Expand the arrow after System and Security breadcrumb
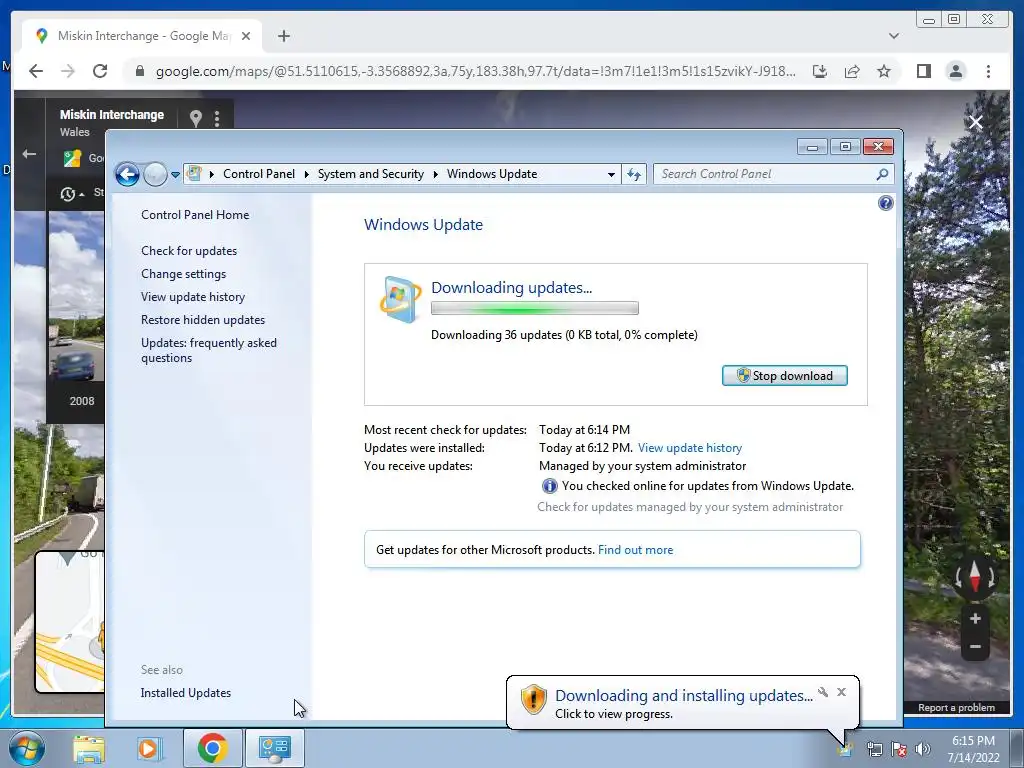The width and height of the screenshot is (1024, 768). tap(436, 174)
